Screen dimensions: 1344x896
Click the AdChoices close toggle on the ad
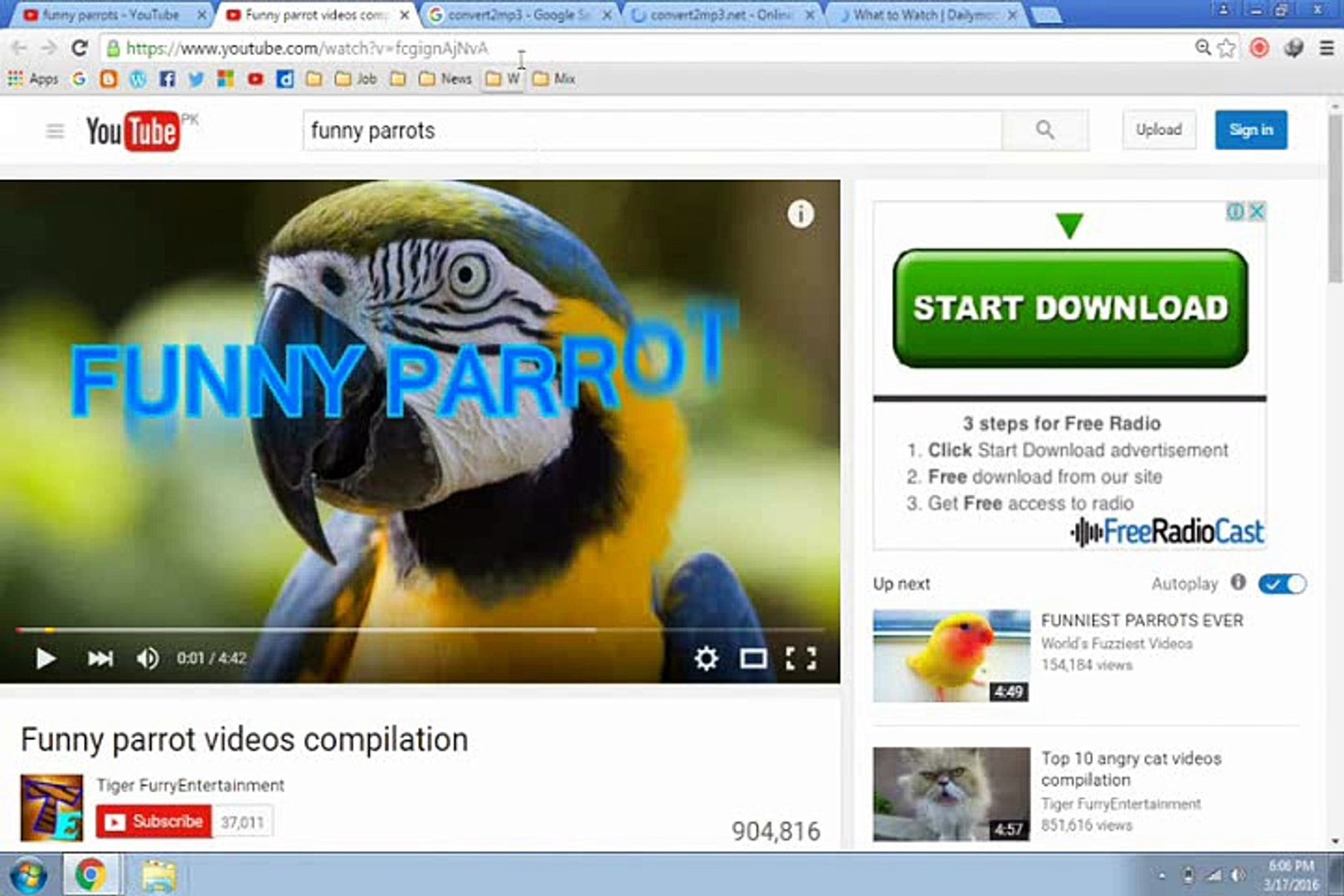(x=1258, y=212)
